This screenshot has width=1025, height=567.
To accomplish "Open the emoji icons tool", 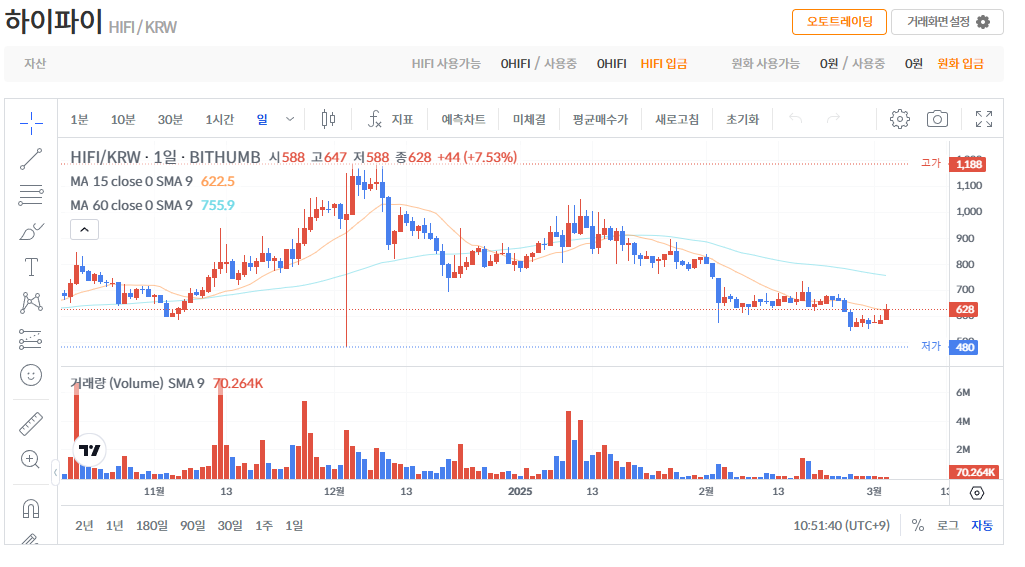I will 31,375.
